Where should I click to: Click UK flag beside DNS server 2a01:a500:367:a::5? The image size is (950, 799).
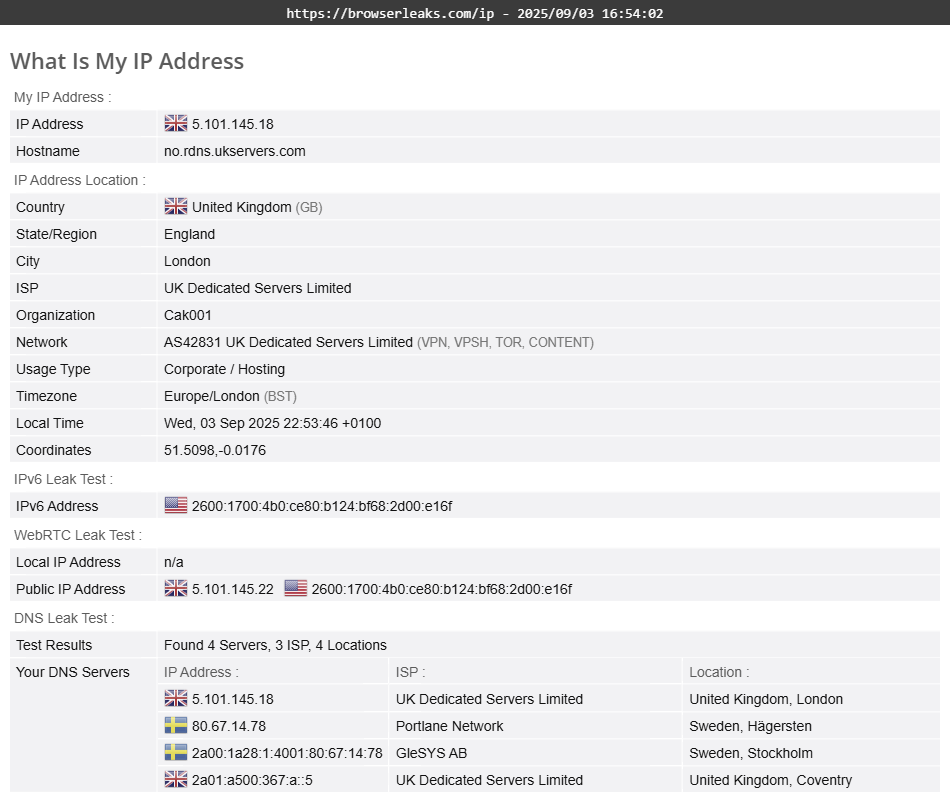click(x=176, y=780)
